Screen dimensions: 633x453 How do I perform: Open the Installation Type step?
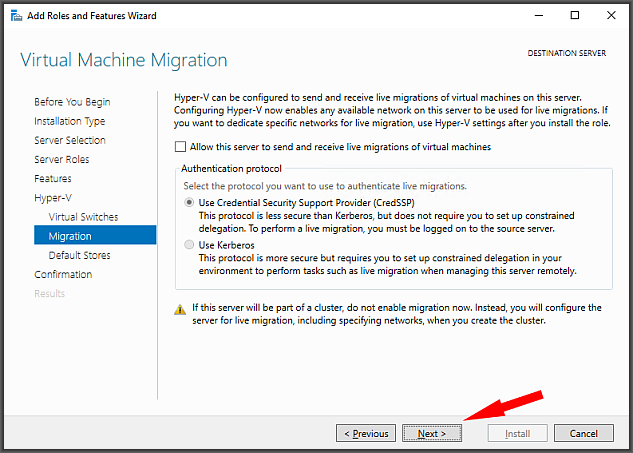tap(69, 121)
